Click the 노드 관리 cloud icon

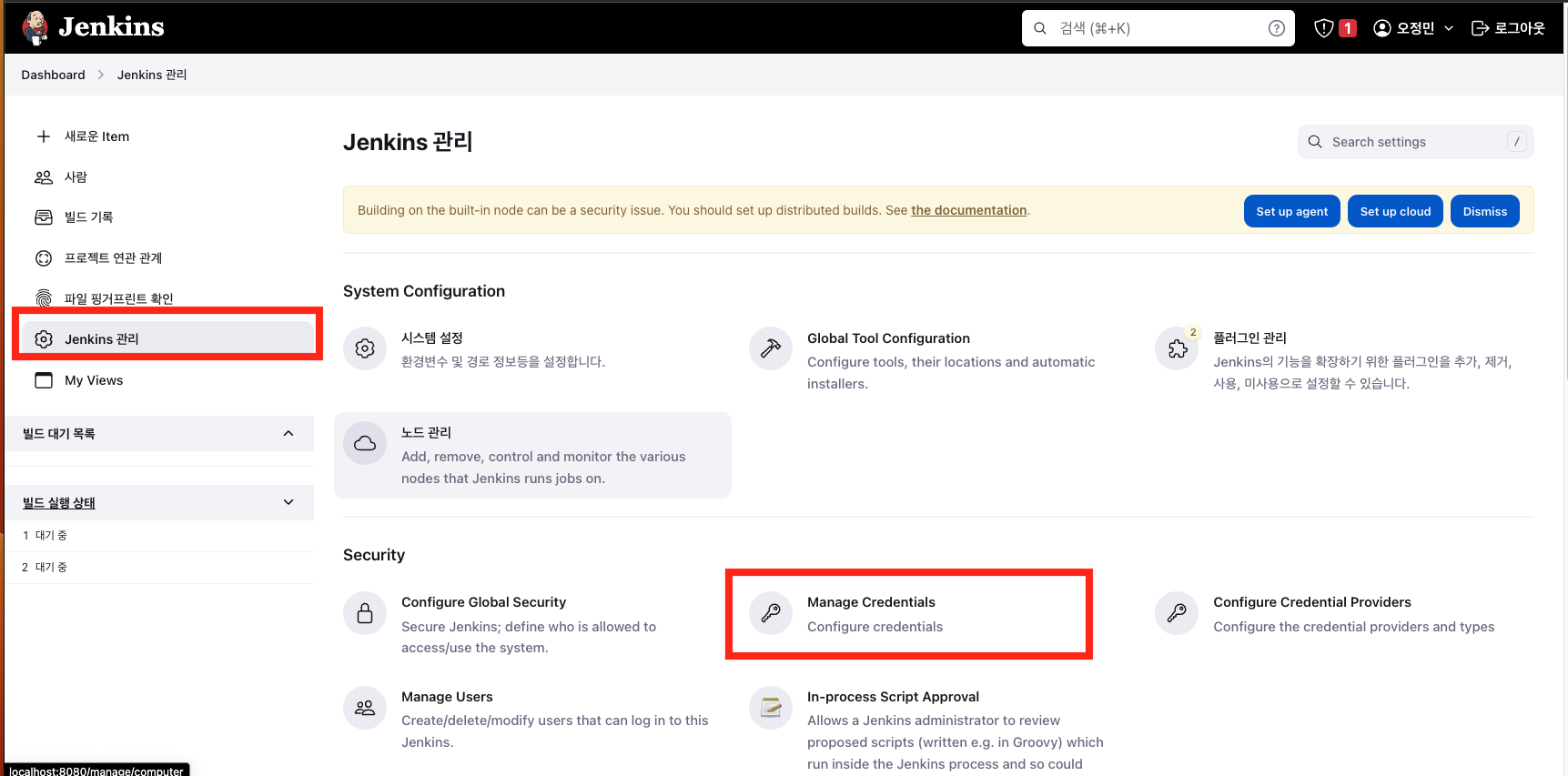pyautogui.click(x=365, y=443)
